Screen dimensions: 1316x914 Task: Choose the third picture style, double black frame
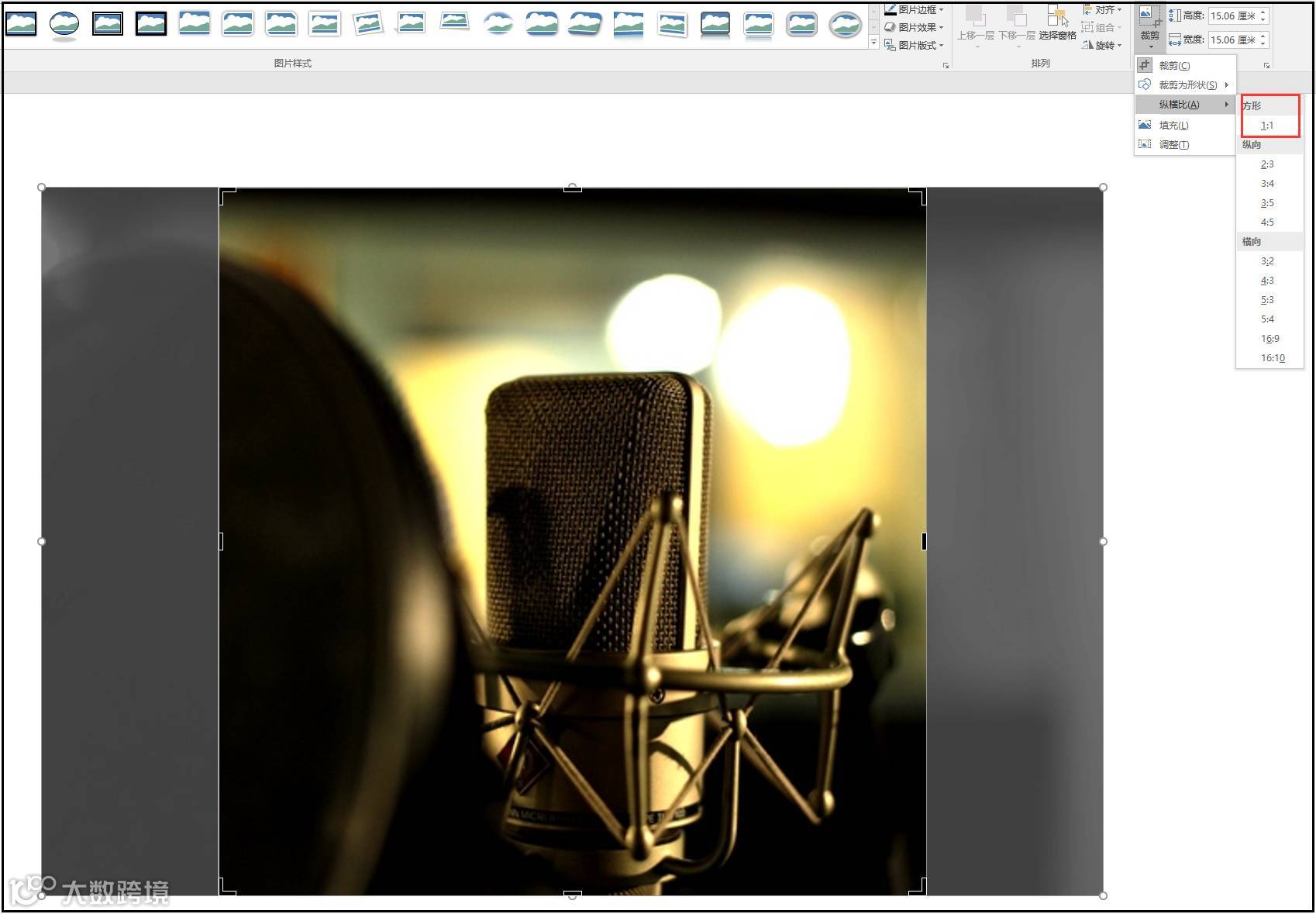pos(108,24)
